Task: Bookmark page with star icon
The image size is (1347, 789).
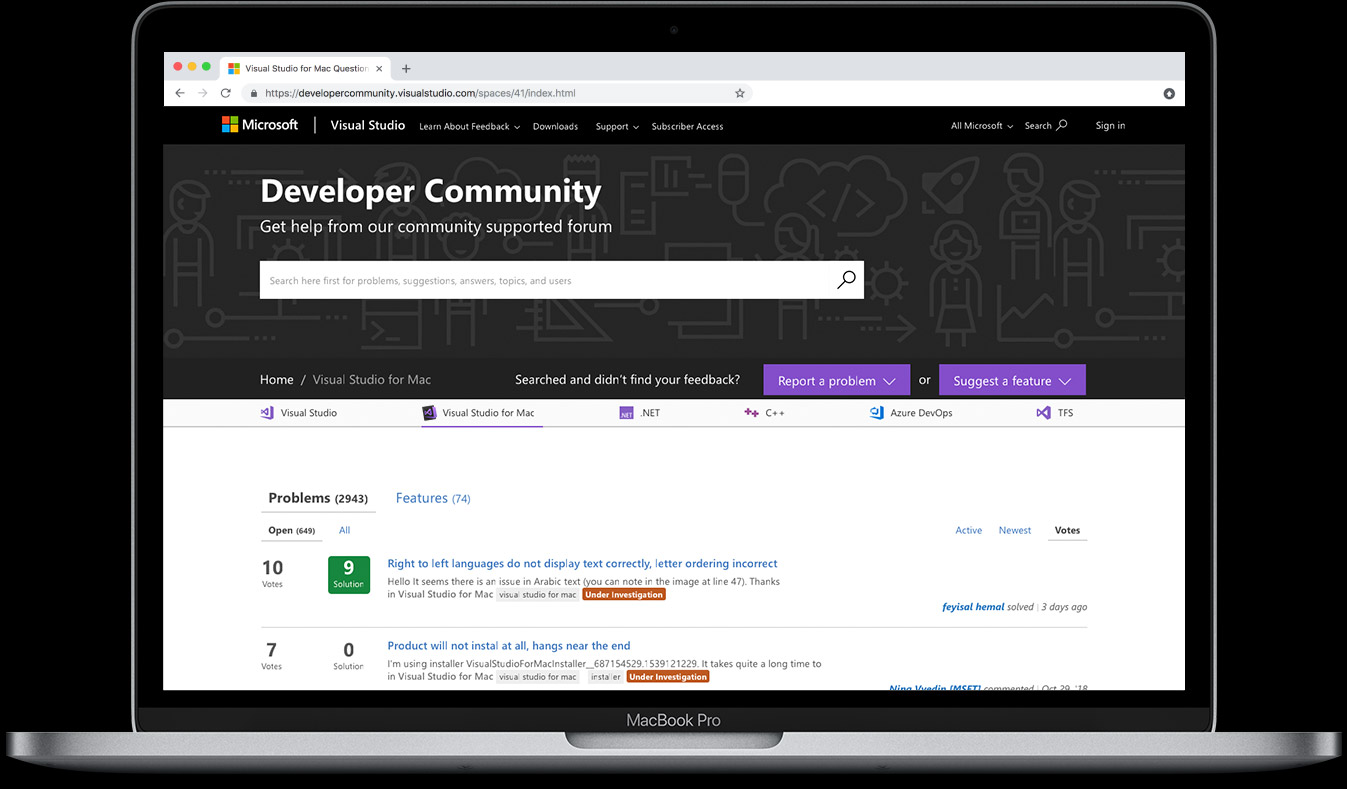Action: tap(740, 93)
